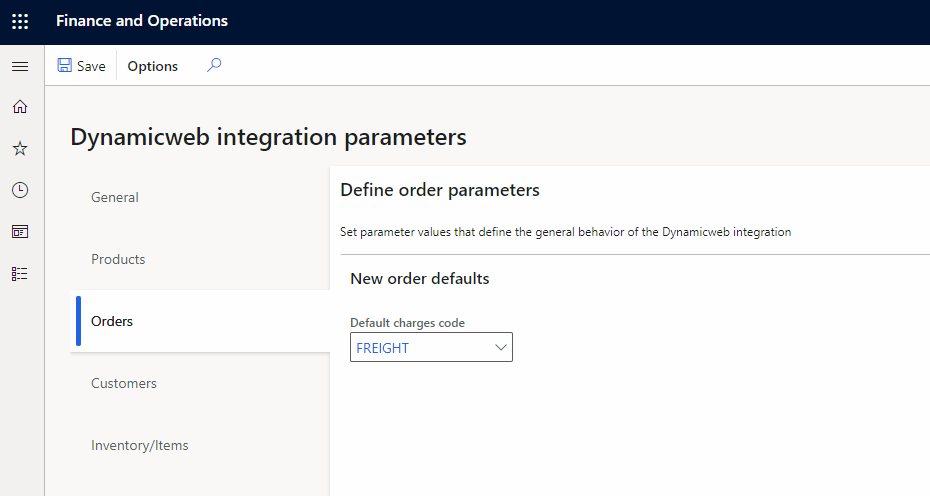Open the Options menu

click(x=153, y=66)
